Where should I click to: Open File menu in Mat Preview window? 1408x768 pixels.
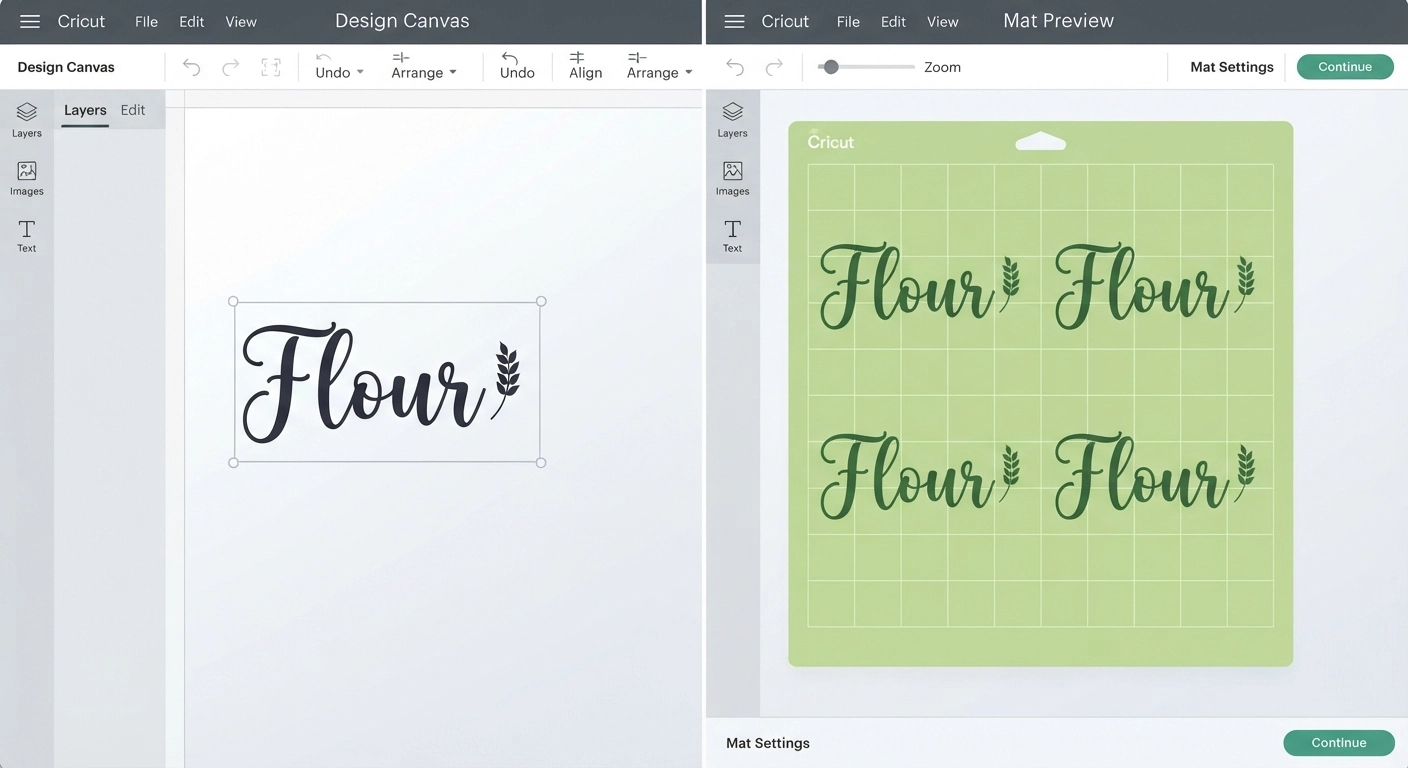point(848,21)
